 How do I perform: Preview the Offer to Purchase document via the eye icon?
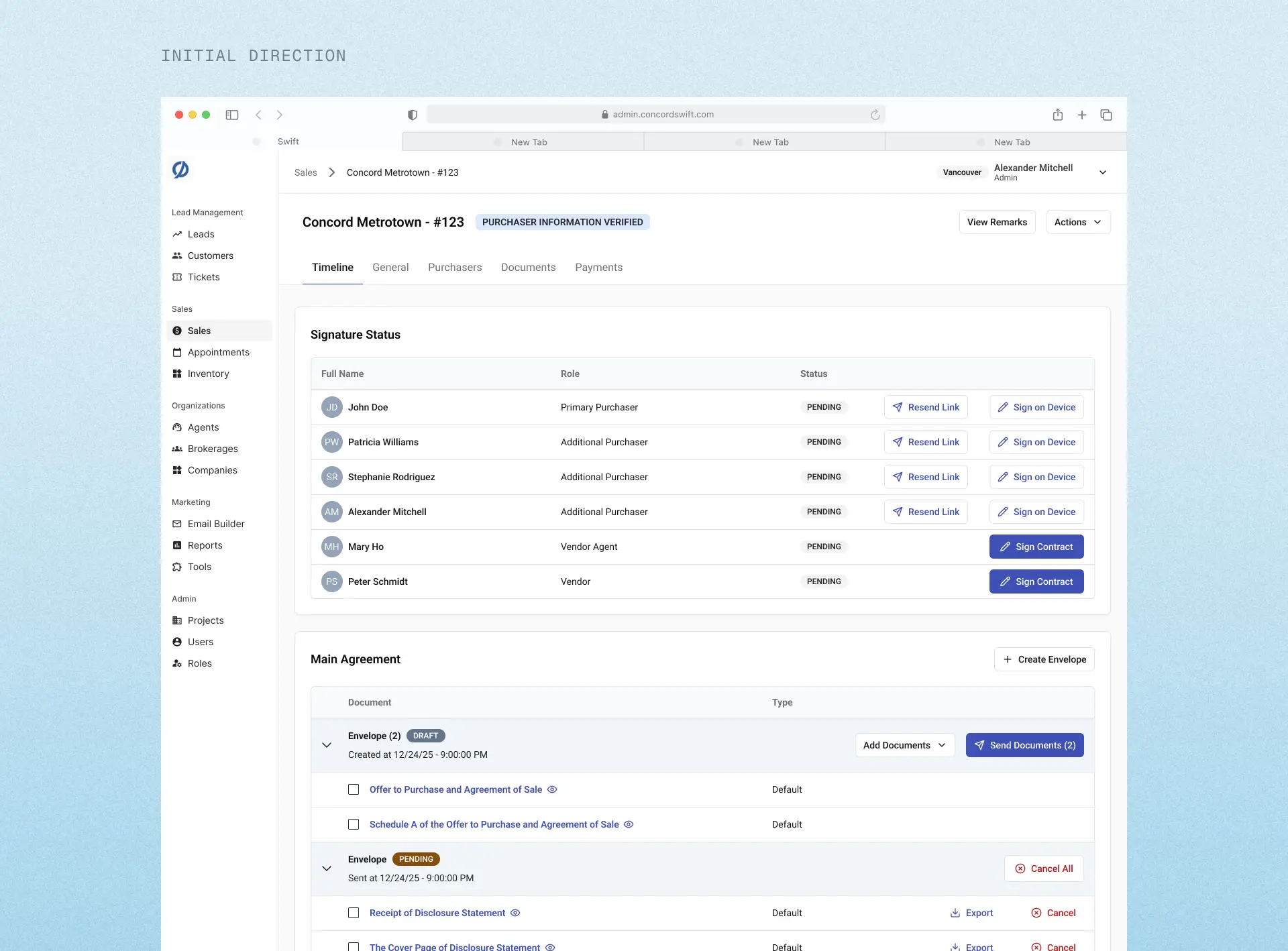552,789
